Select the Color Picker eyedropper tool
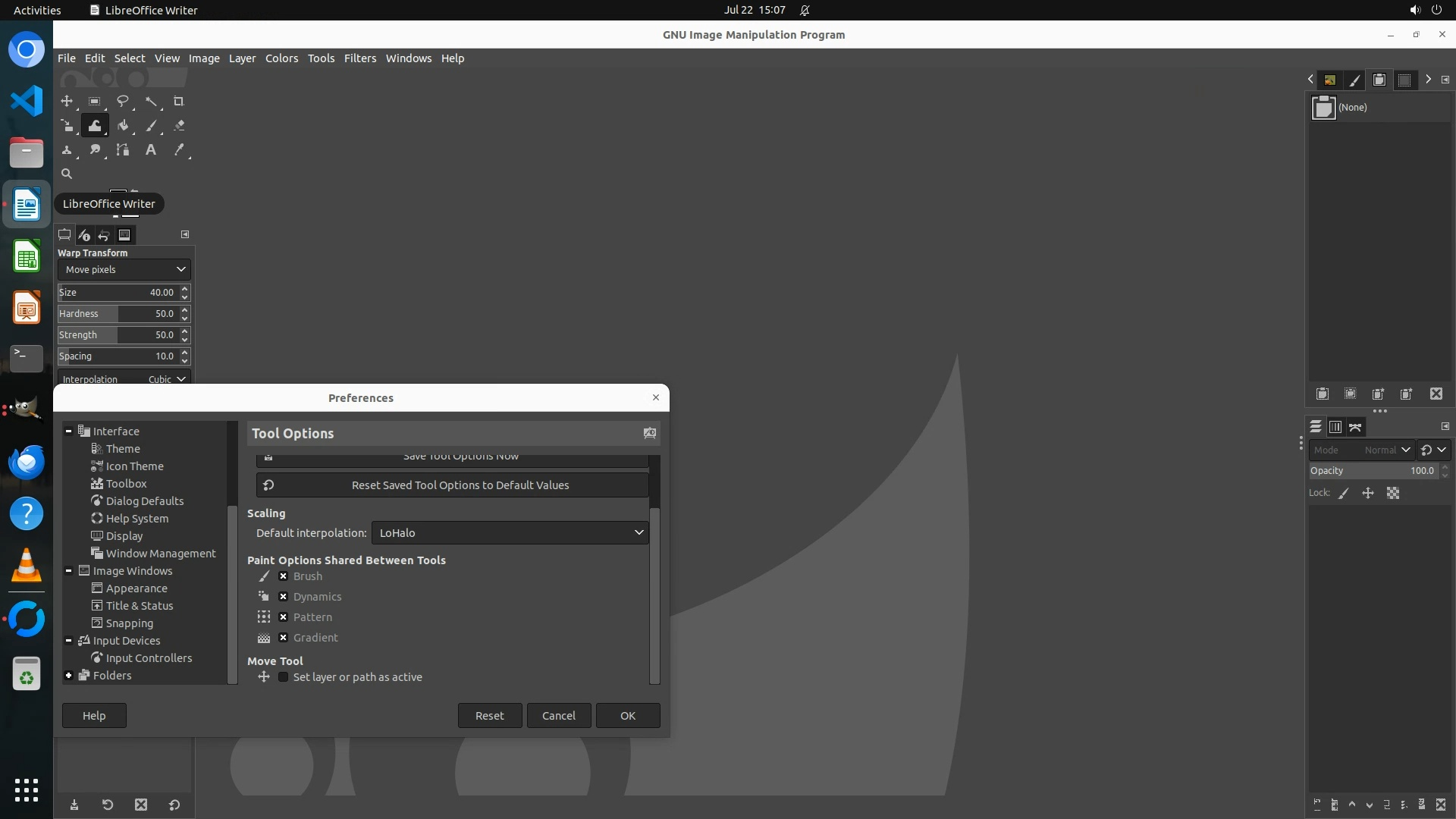Viewport: 1456px width, 819px height. [179, 150]
